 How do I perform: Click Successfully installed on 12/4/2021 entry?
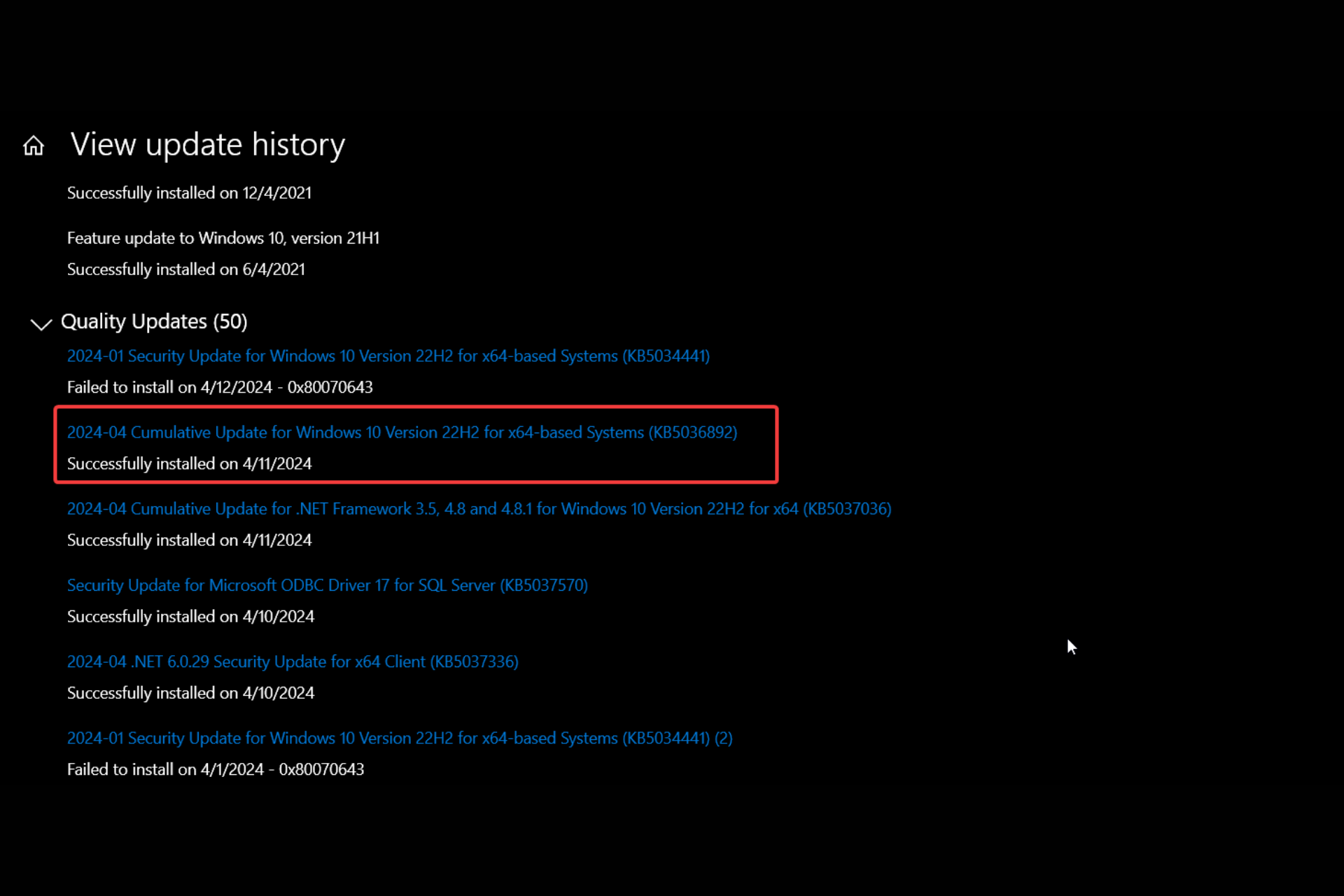click(189, 192)
